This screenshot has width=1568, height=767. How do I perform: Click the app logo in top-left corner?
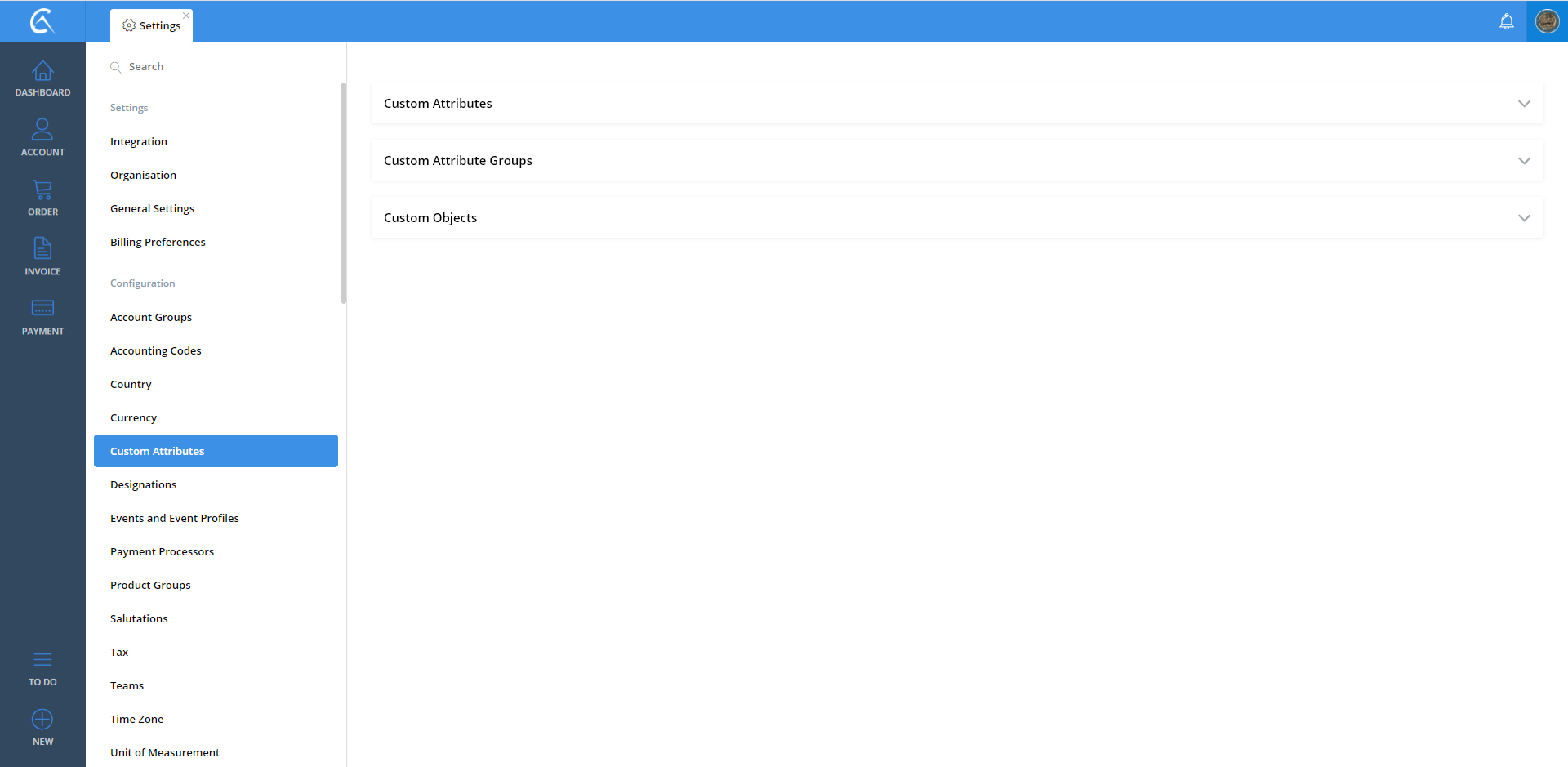point(42,21)
